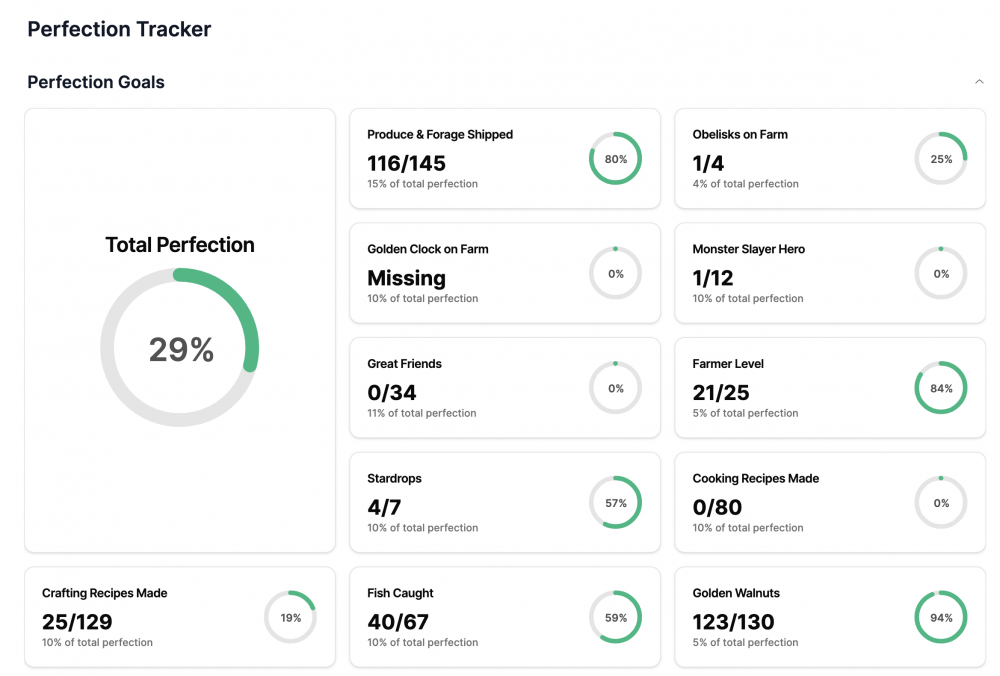Click the Produce & Forage Shipped 80% ring
Viewport: 1000px width, 676px height.
click(x=615, y=159)
